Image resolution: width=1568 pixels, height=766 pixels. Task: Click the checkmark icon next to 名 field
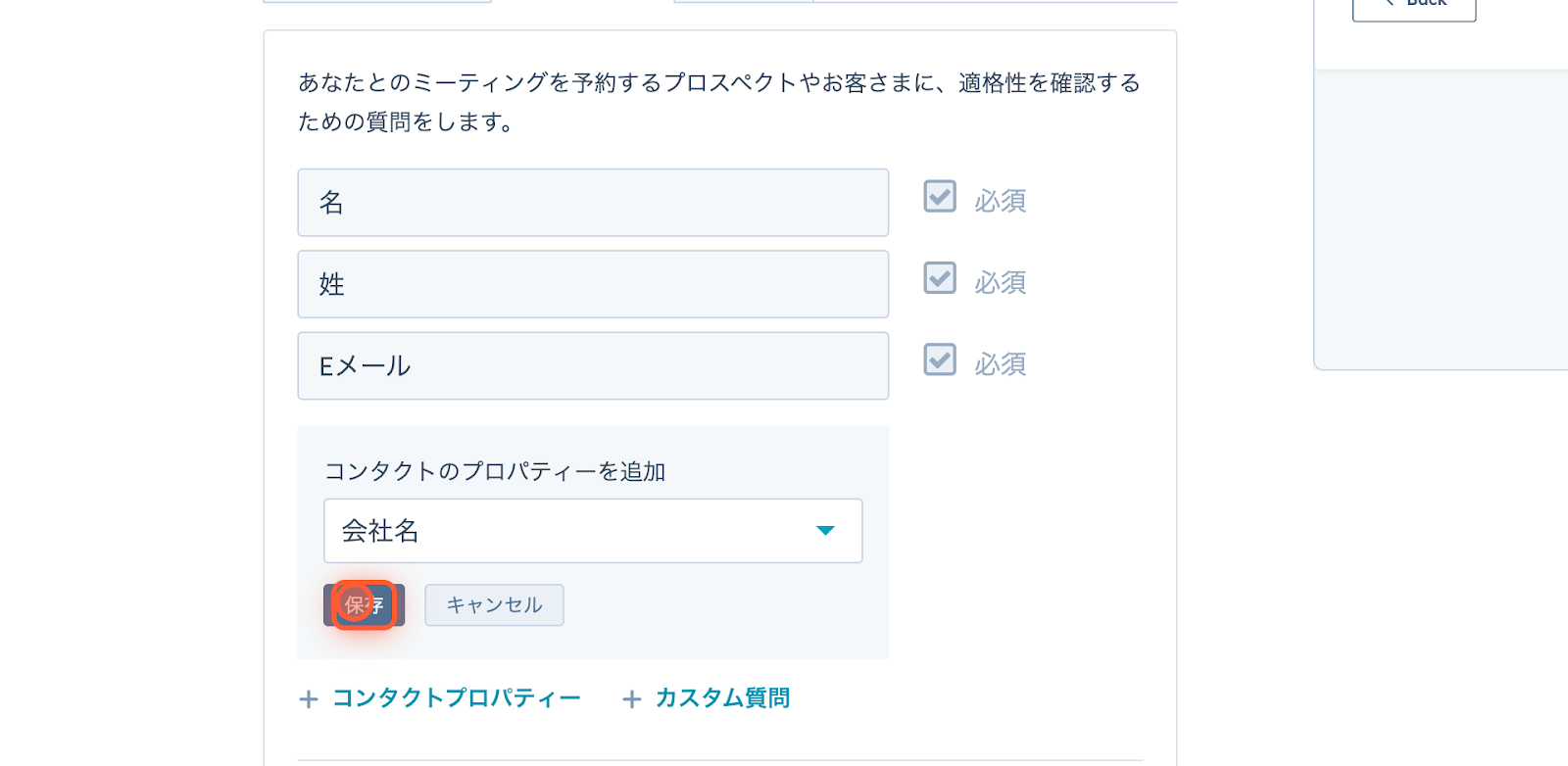[x=940, y=196]
